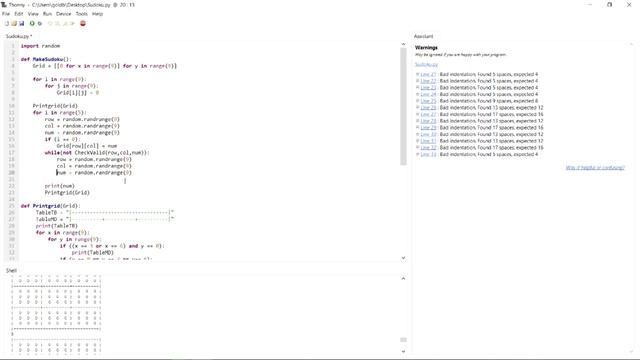The image size is (640, 360).
Task: Stop the program with red Stop icon
Action: (x=83, y=24)
